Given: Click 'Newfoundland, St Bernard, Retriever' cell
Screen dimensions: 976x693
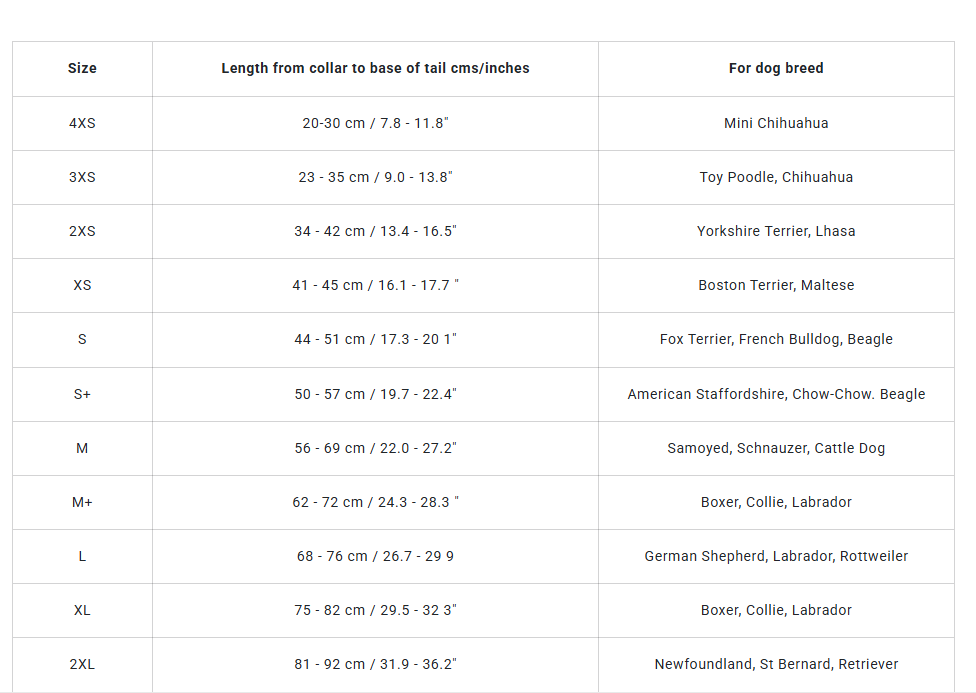Looking at the screenshot, I should click(x=776, y=664).
